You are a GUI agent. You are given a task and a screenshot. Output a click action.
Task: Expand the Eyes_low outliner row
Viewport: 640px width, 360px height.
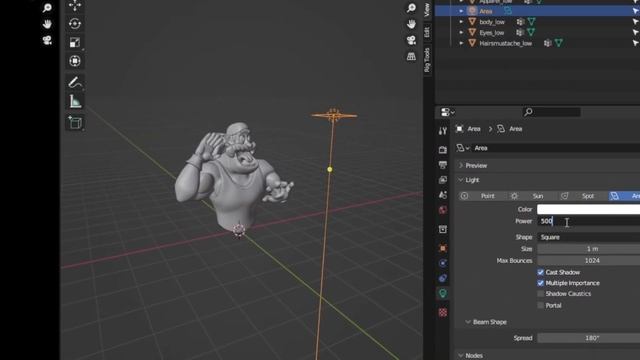pyautogui.click(x=461, y=32)
